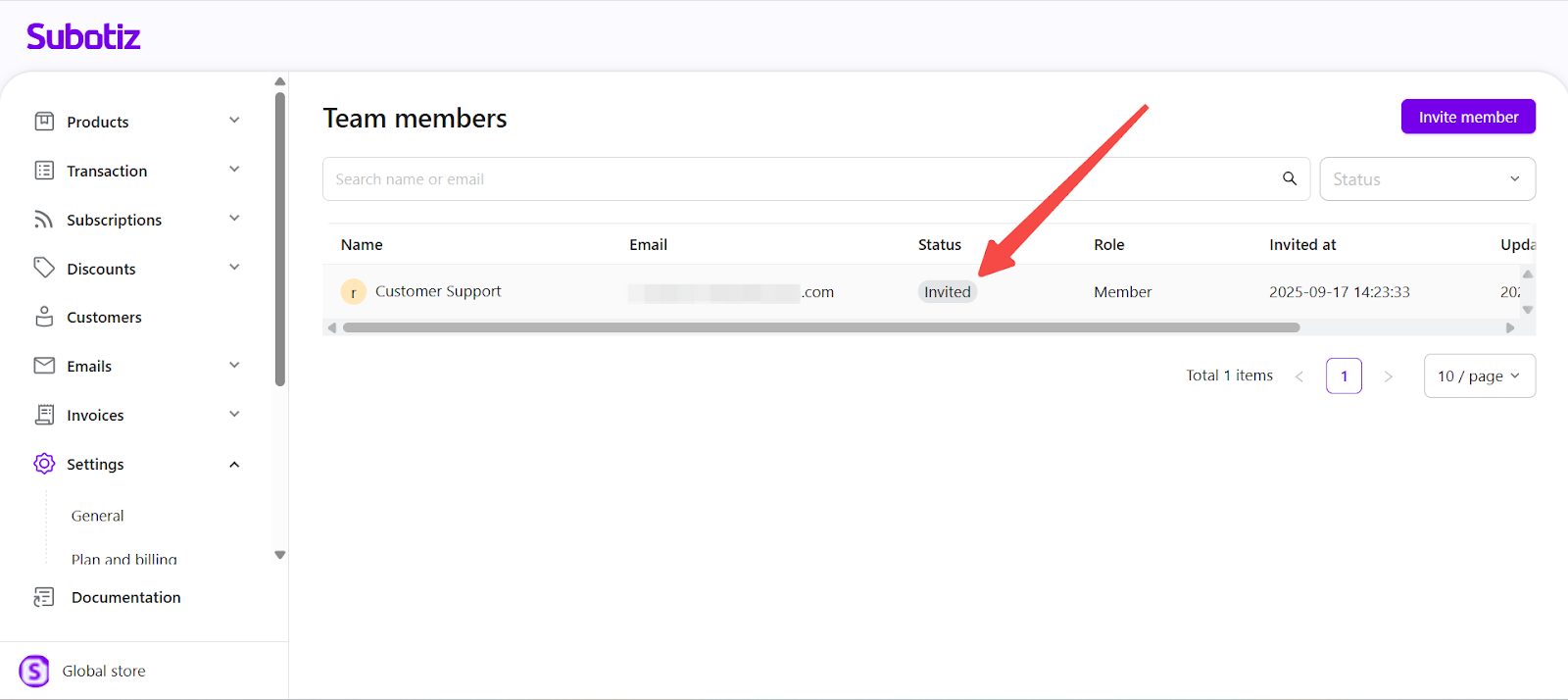Open the Documentation menu item

coord(125,597)
